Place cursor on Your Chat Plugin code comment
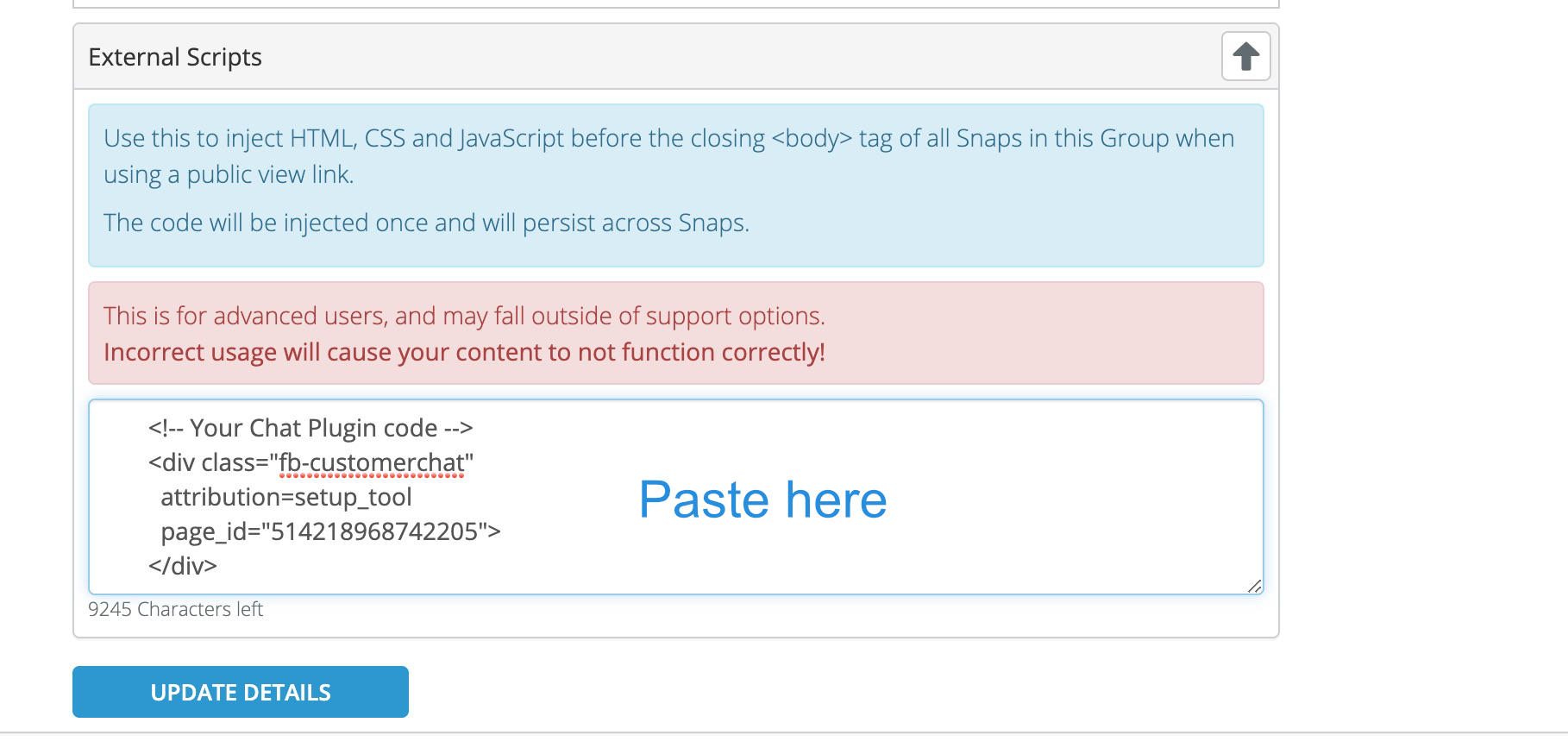The height and width of the screenshot is (754, 1568). coord(310,428)
